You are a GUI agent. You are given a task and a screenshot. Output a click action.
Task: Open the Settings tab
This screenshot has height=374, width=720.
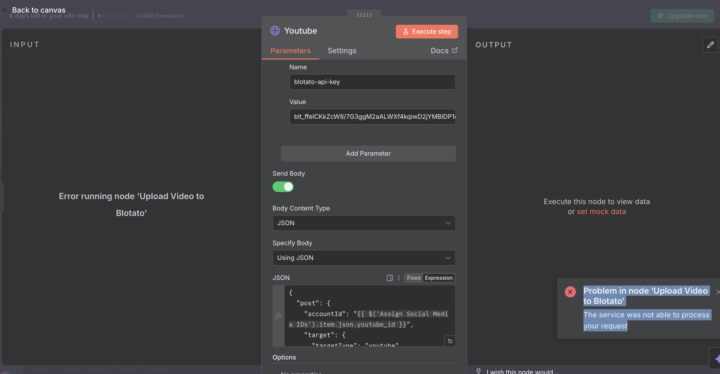[x=342, y=51]
